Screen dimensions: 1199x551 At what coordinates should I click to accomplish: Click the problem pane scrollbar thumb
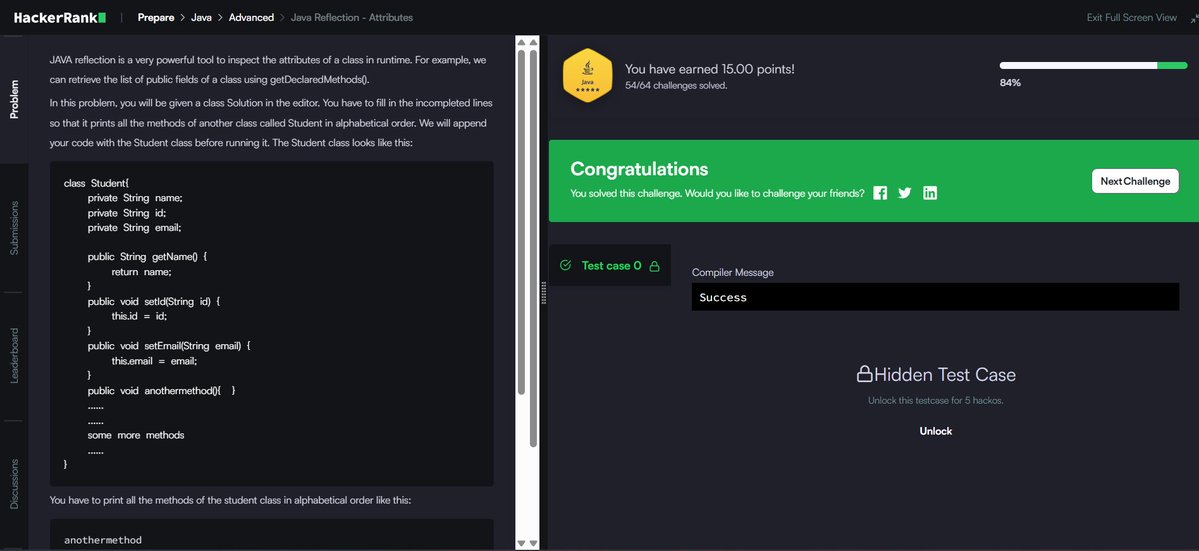[x=522, y=223]
